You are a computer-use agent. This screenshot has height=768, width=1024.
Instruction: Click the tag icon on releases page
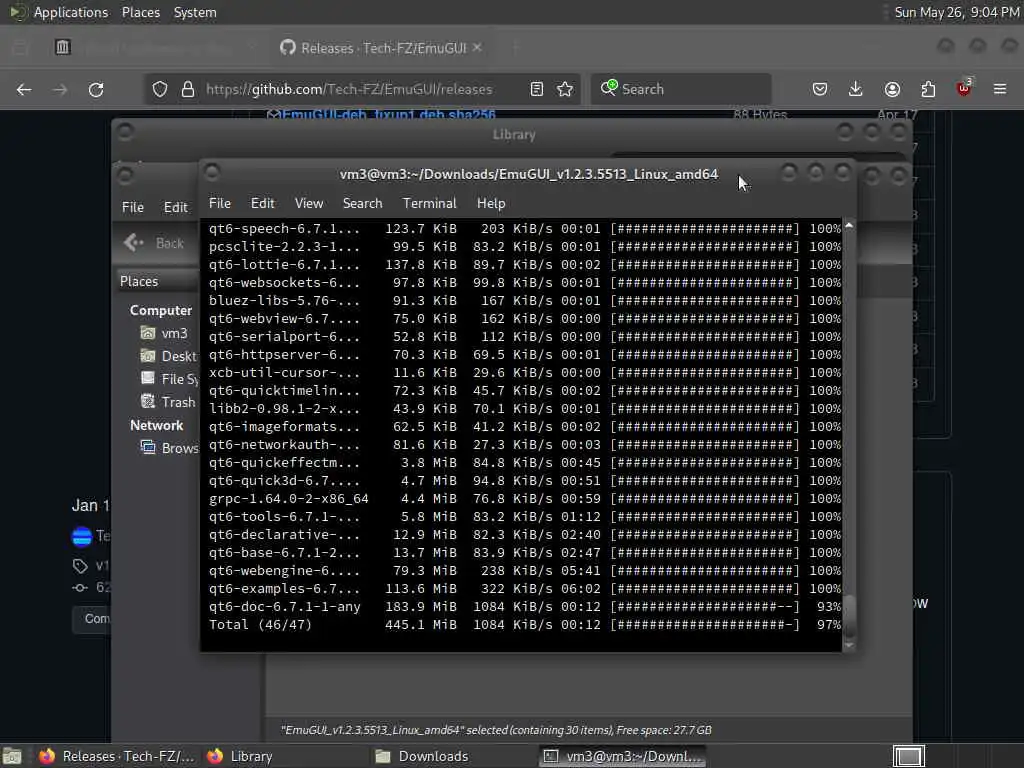click(x=80, y=566)
